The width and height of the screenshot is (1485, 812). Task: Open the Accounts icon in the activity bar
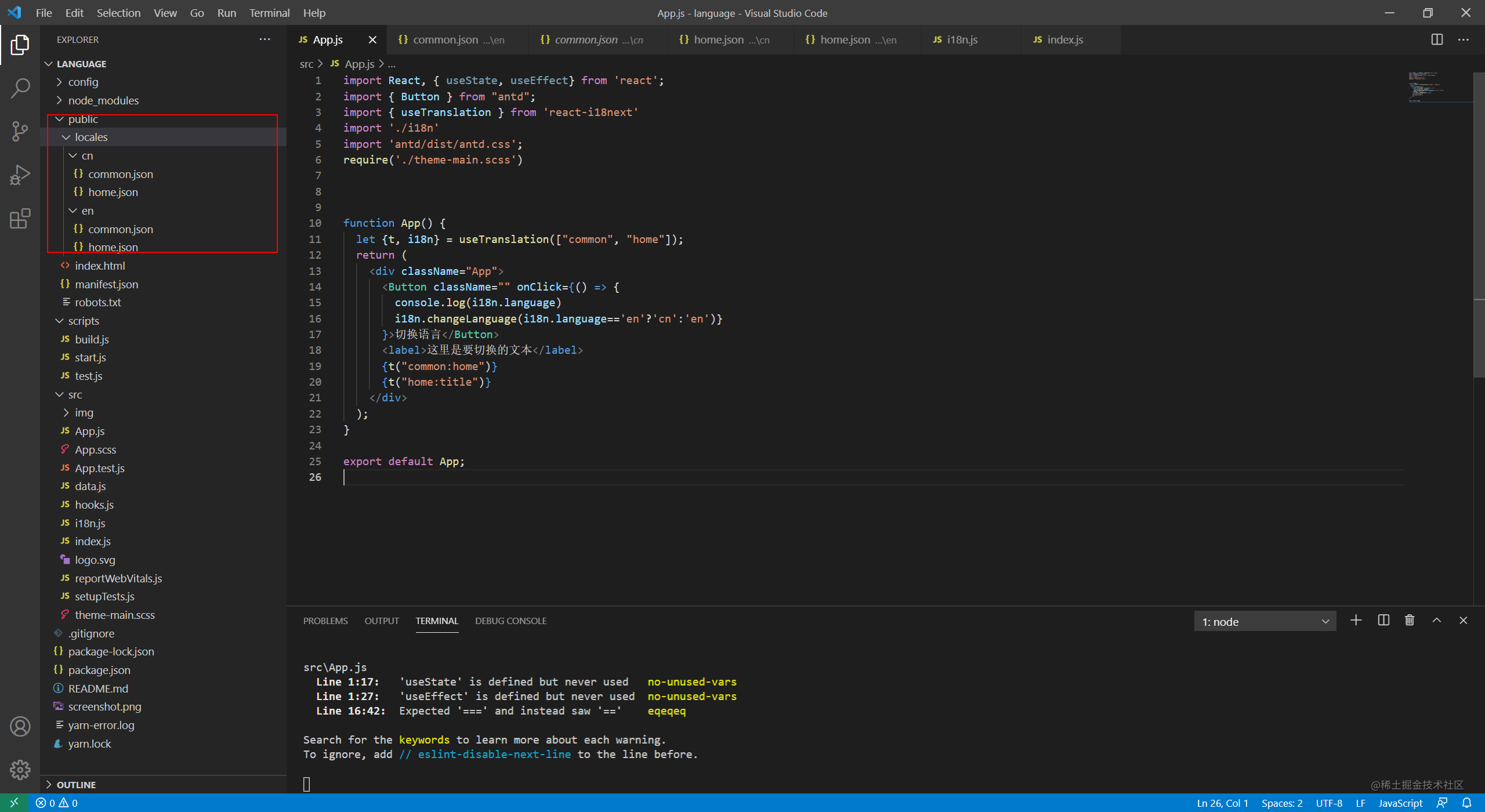point(20,726)
